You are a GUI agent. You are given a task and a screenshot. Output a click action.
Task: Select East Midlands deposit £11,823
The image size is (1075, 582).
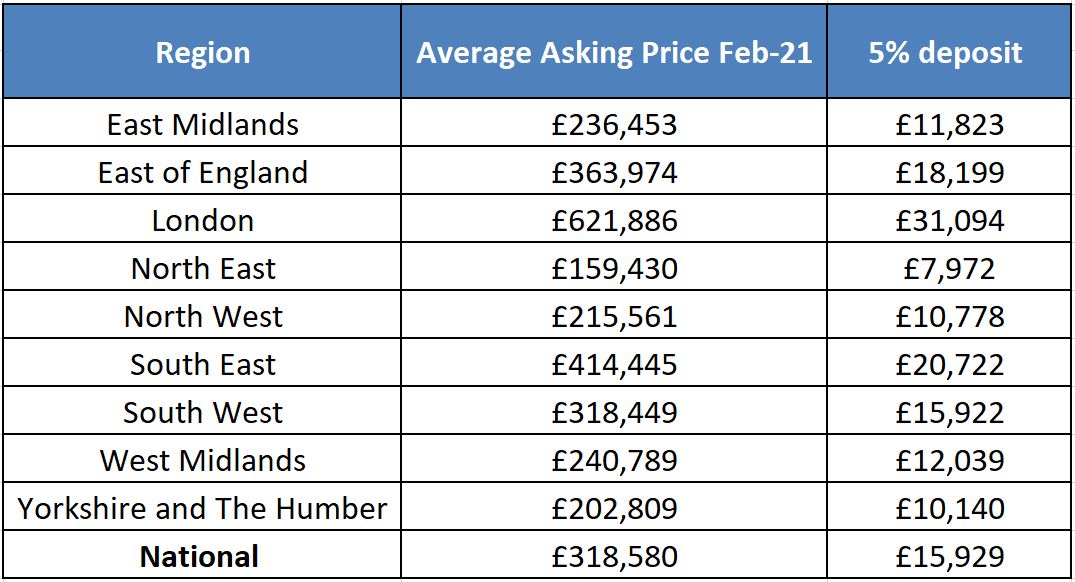tap(950, 125)
